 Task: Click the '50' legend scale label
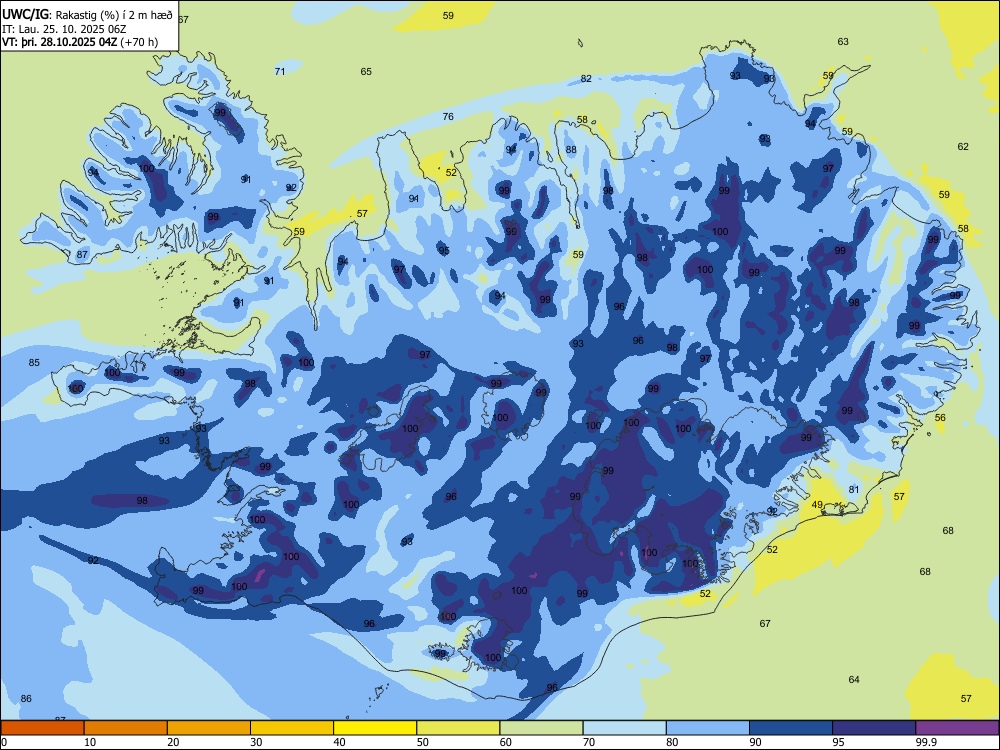(422, 742)
